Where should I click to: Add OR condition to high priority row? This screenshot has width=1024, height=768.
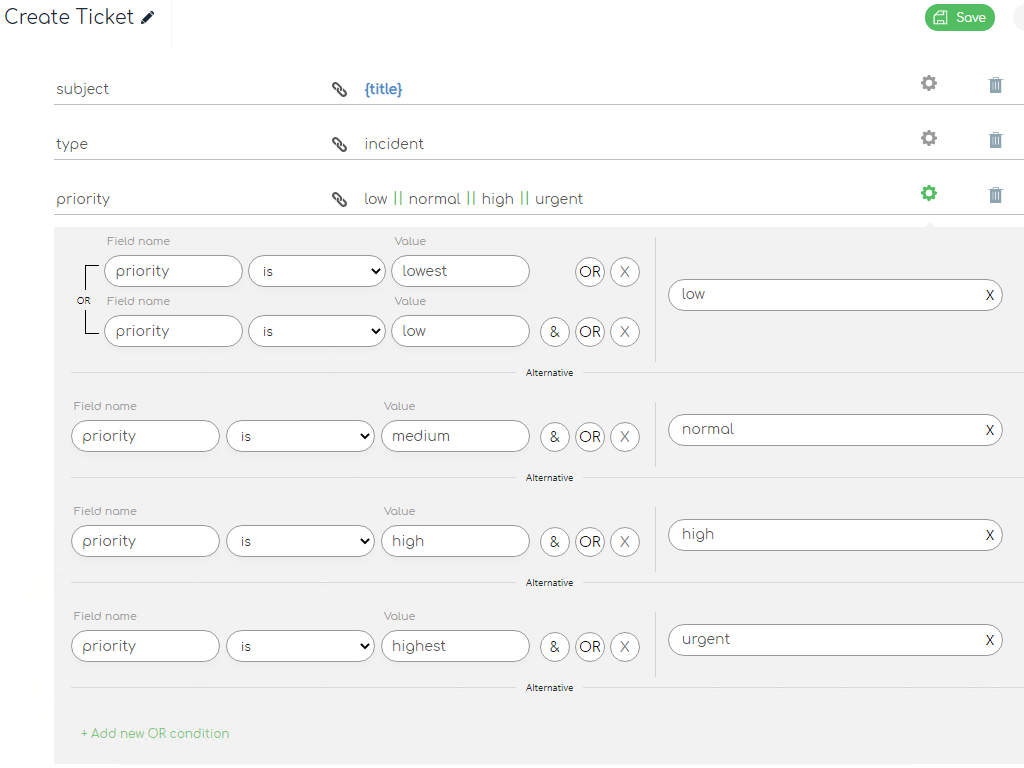(x=590, y=541)
